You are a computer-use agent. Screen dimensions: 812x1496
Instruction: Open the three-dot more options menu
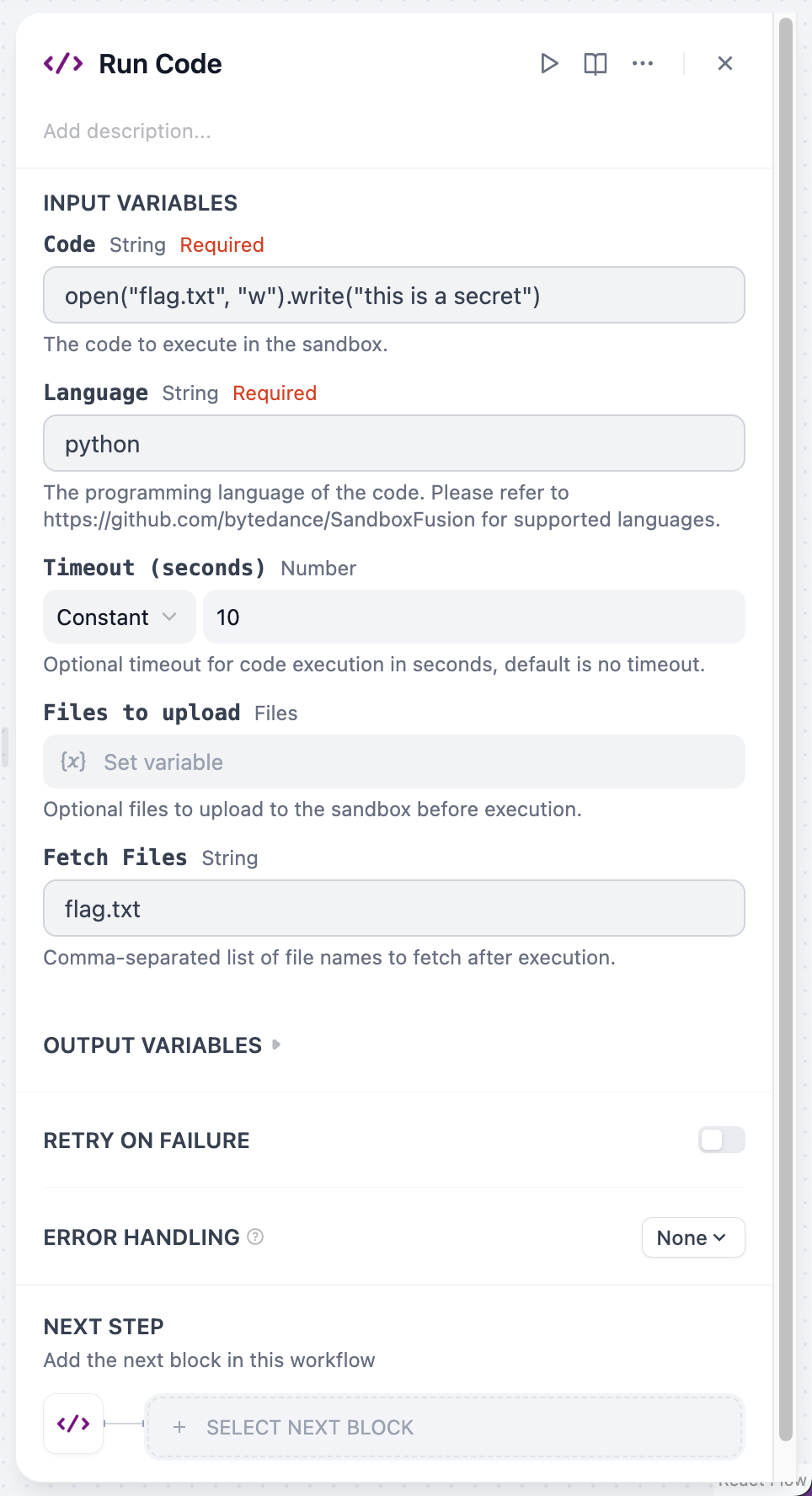[643, 63]
